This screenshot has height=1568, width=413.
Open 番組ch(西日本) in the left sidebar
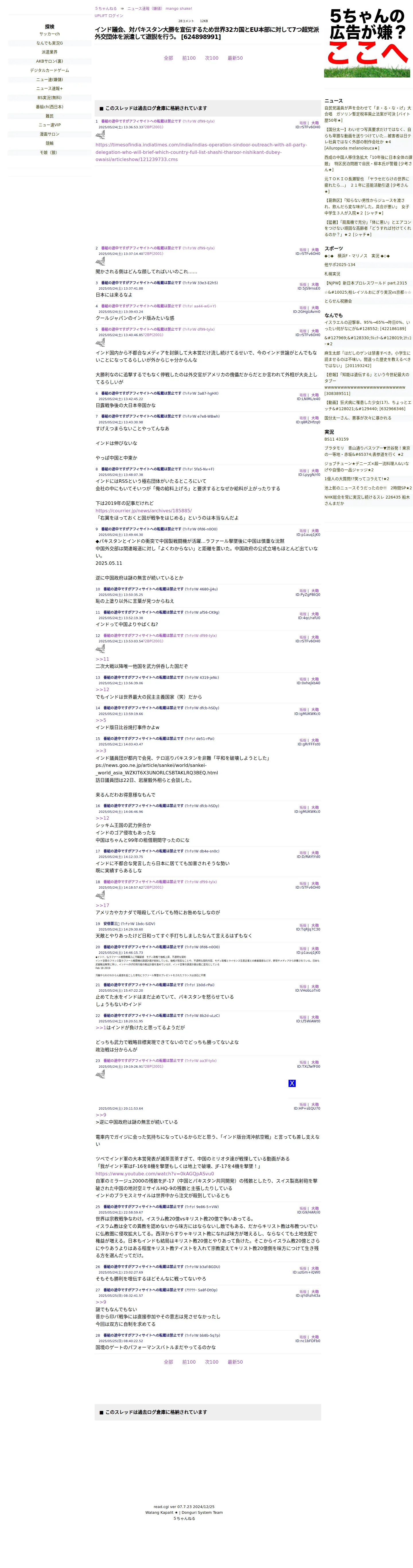click(x=50, y=106)
